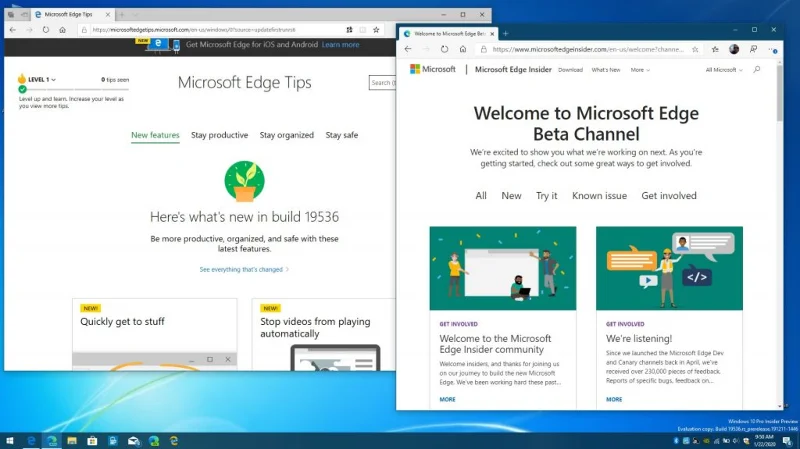This screenshot has height=449, width=800.
Task: Open the Download menu item
Action: 570,70
